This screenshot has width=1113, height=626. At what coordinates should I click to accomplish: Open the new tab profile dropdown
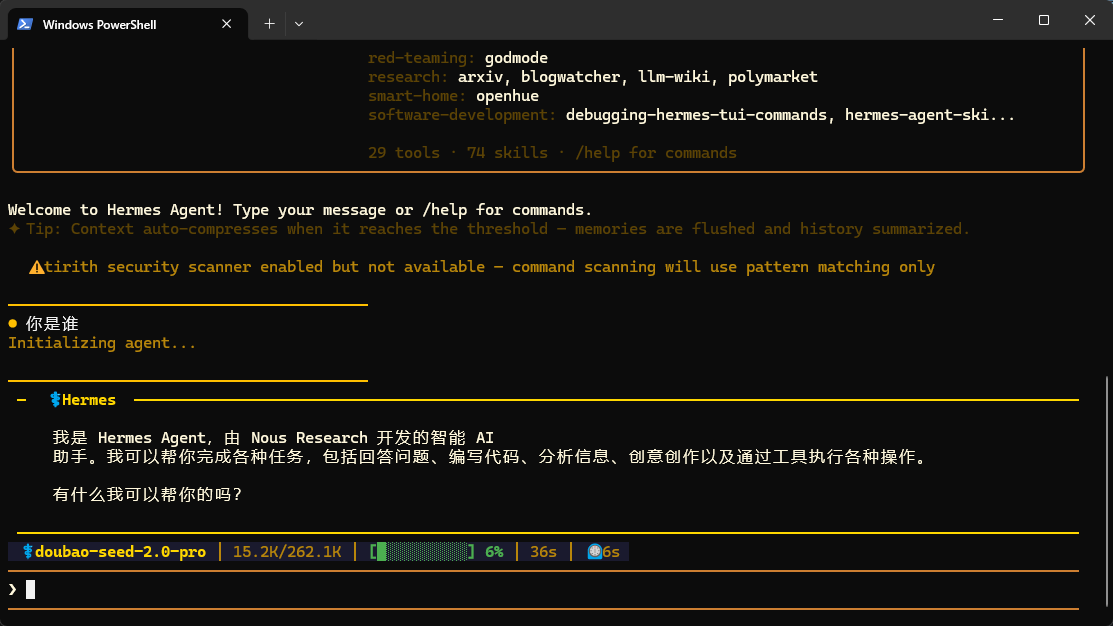point(299,24)
